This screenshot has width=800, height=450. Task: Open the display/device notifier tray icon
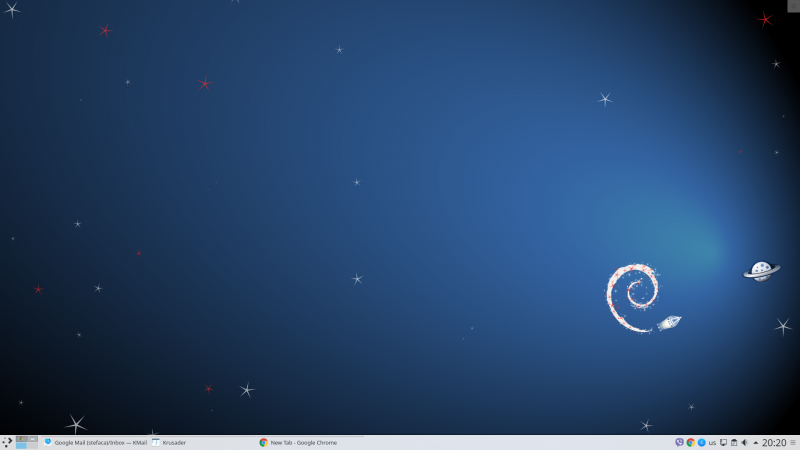[723, 443]
